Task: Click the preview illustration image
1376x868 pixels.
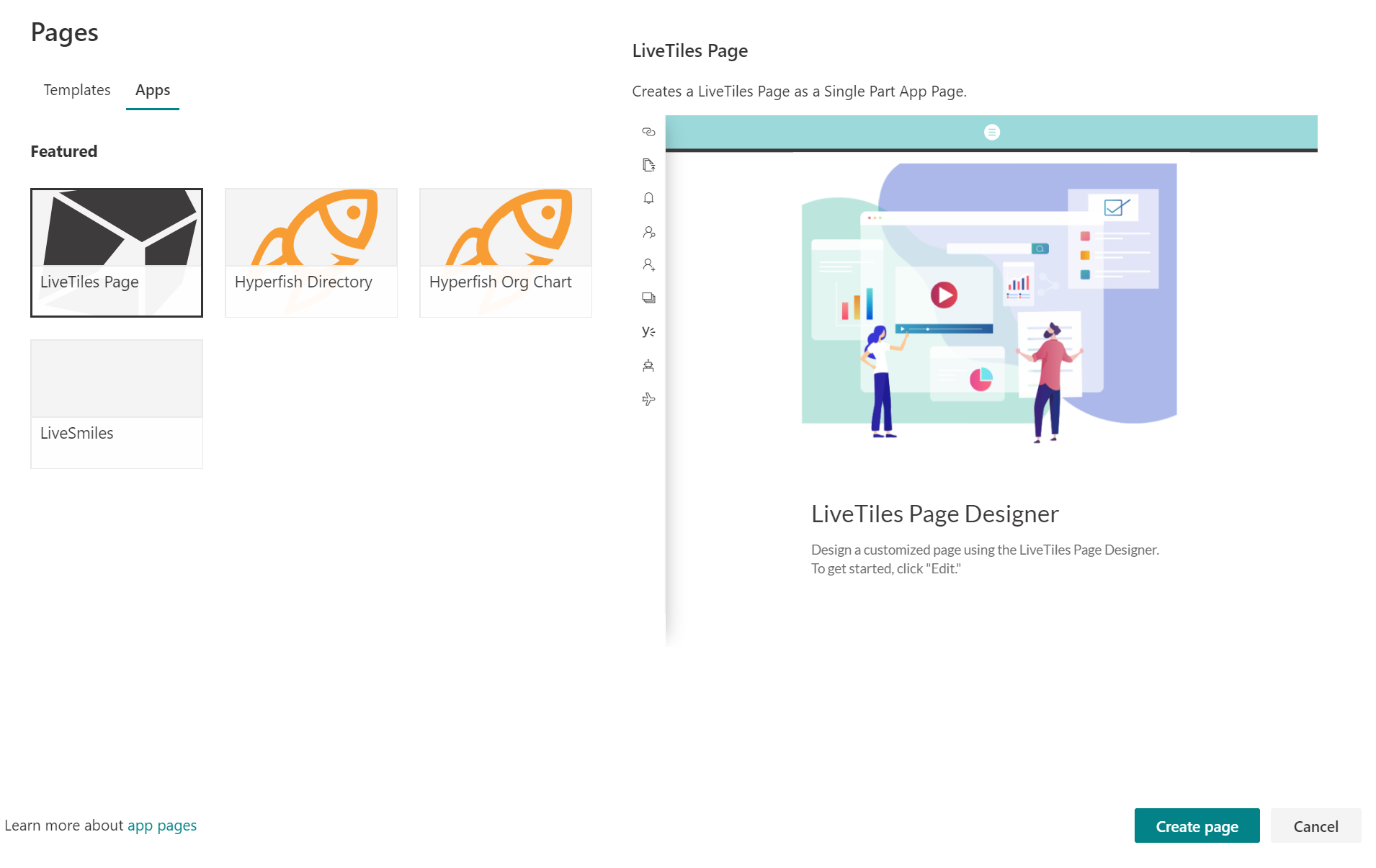Action: (989, 303)
